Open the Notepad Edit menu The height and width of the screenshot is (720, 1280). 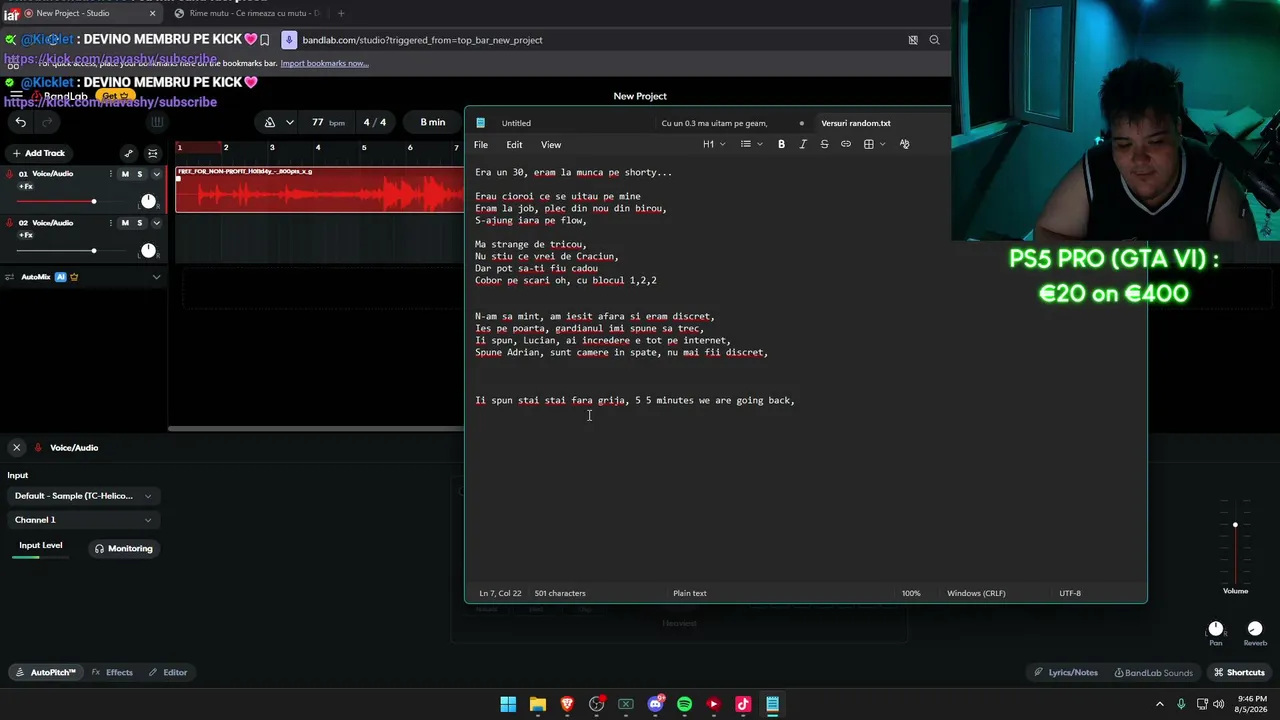[514, 145]
